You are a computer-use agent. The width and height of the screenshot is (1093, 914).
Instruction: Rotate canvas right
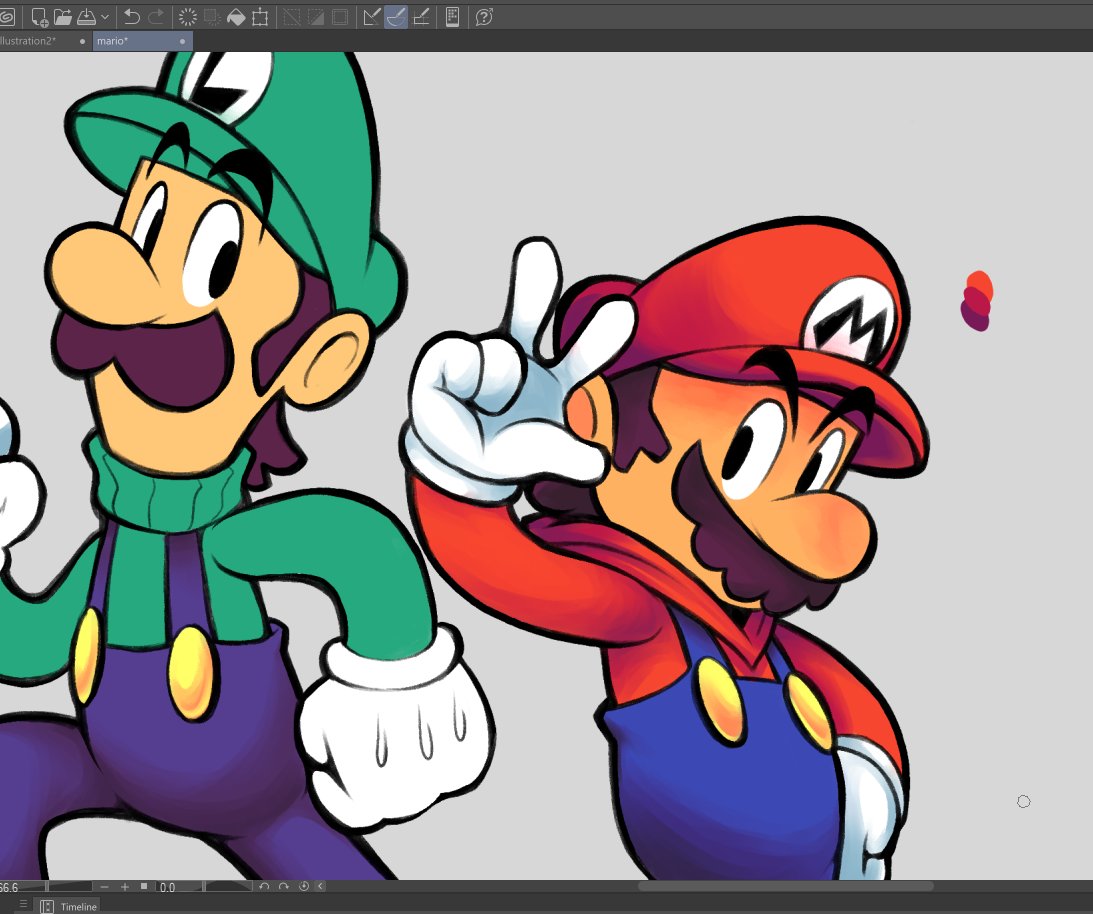284,887
